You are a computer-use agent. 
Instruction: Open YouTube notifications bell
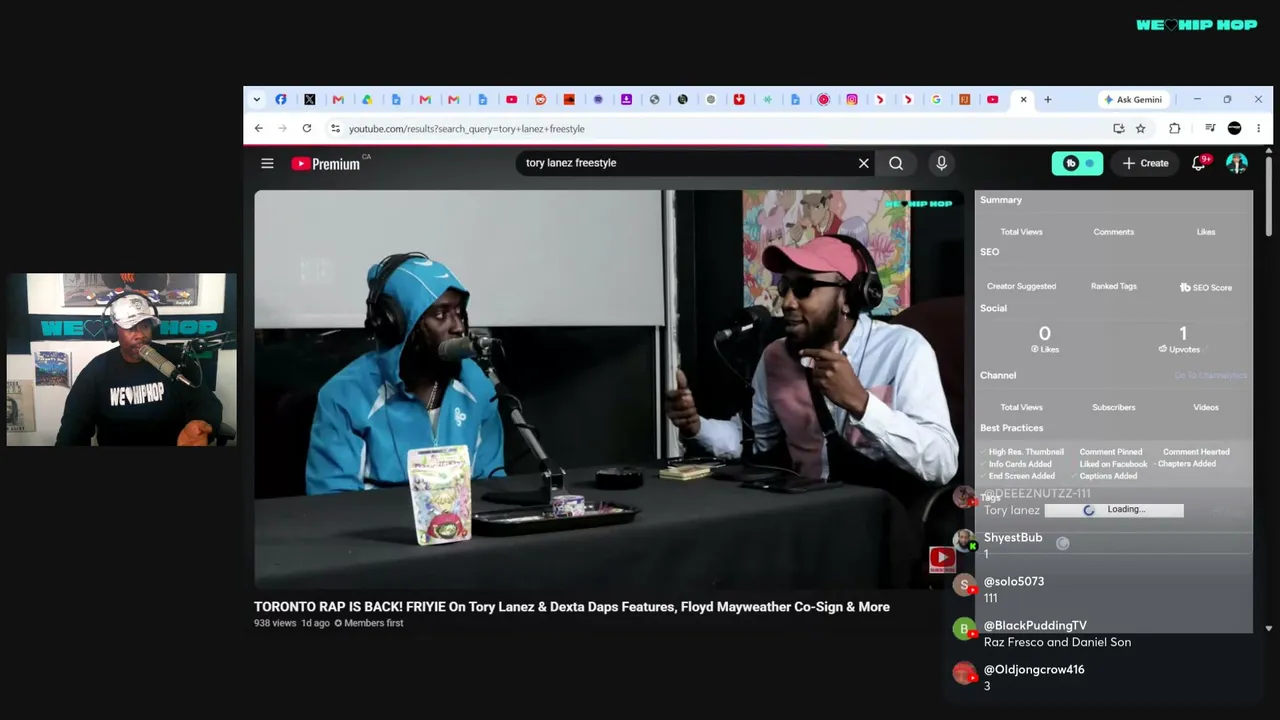click(1199, 163)
